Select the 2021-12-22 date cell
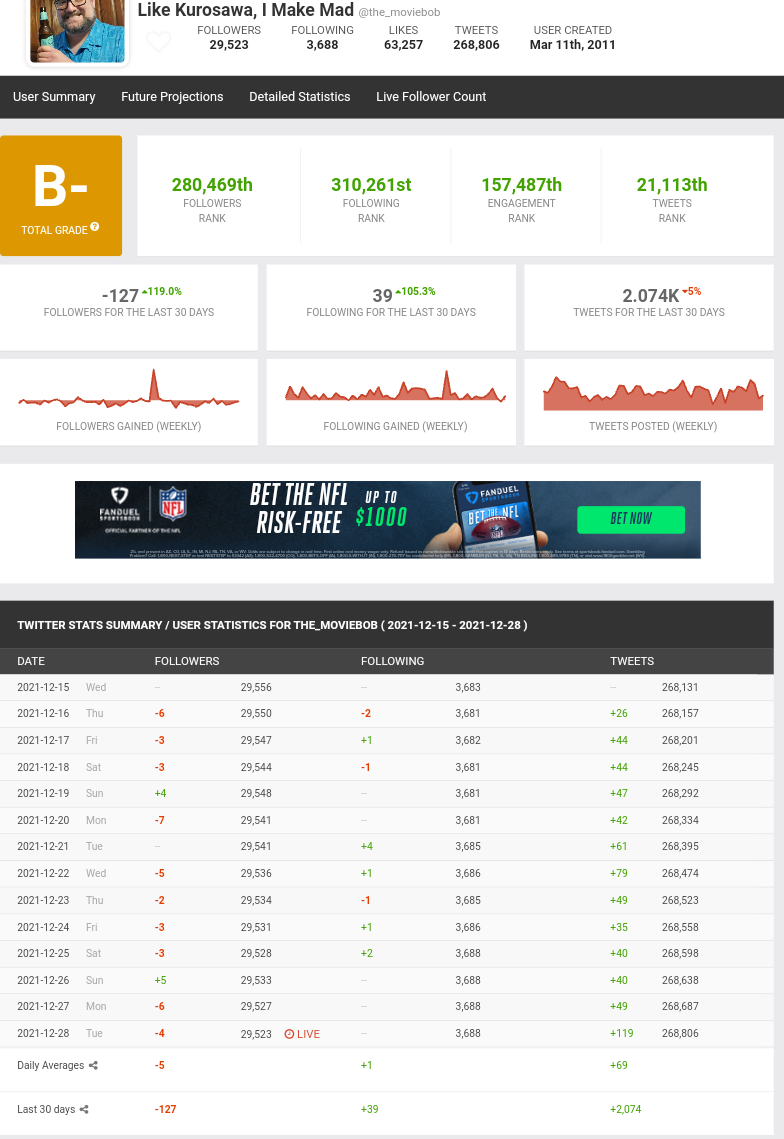784x1139 pixels. [44, 873]
